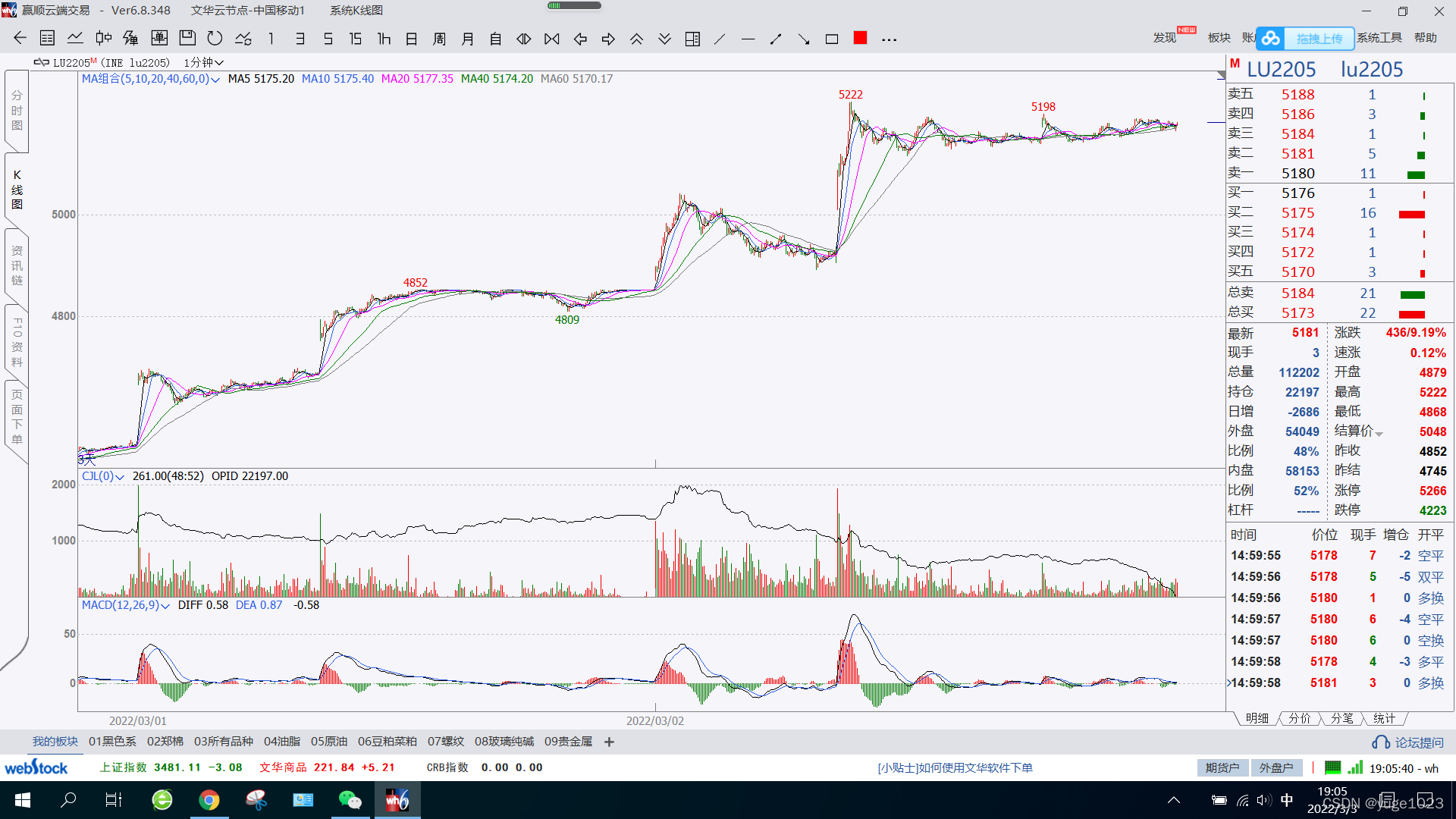Click the hollow left arrow icon
This screenshot has width=1456, height=819.
pyautogui.click(x=580, y=39)
